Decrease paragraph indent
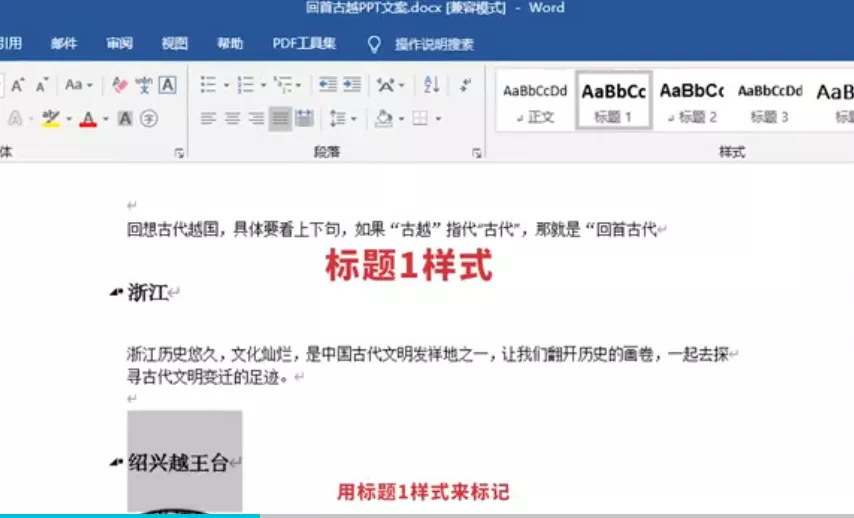The width and height of the screenshot is (854, 518). [327, 84]
